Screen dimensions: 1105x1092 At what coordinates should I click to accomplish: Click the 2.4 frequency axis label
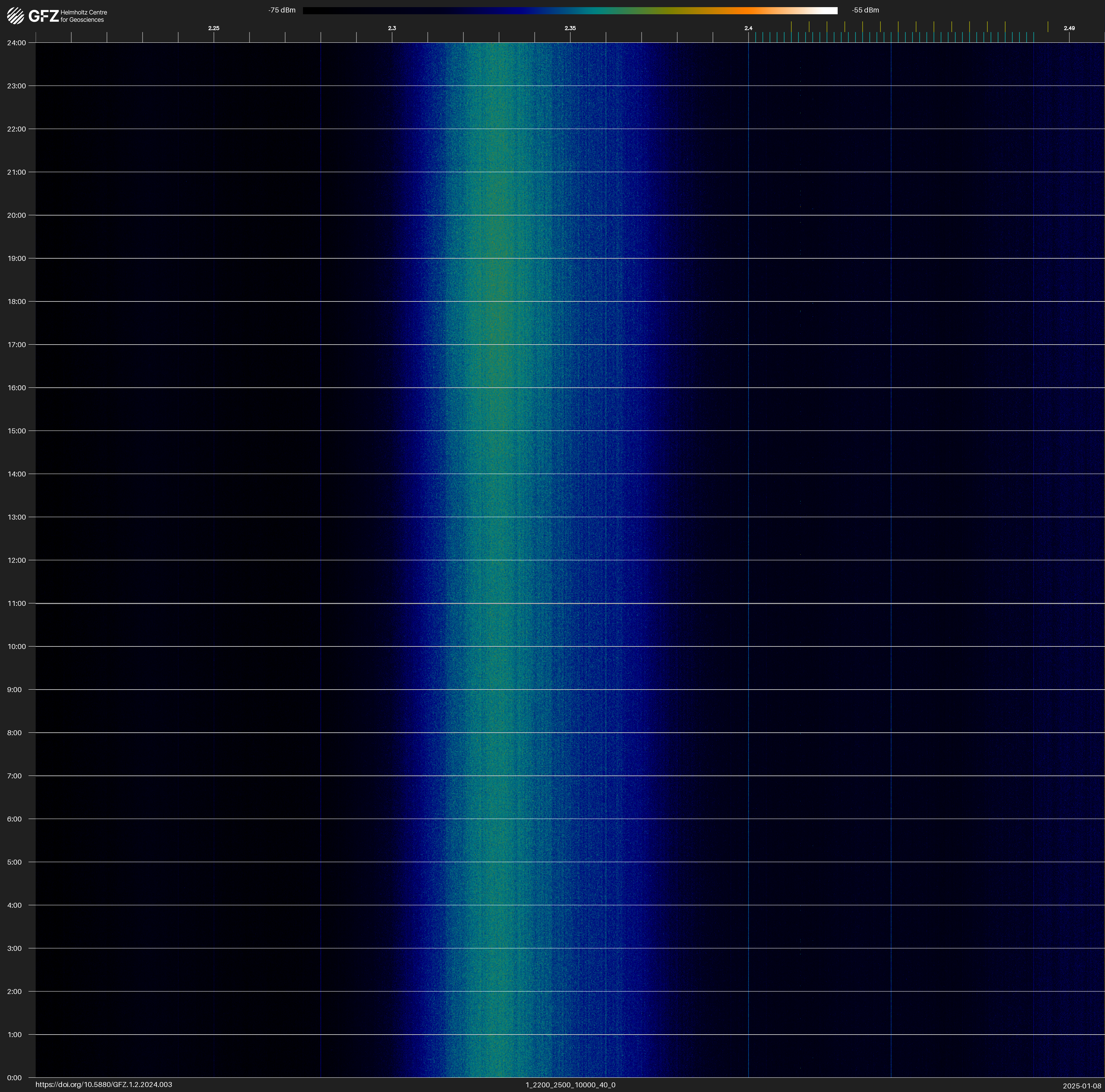click(748, 28)
